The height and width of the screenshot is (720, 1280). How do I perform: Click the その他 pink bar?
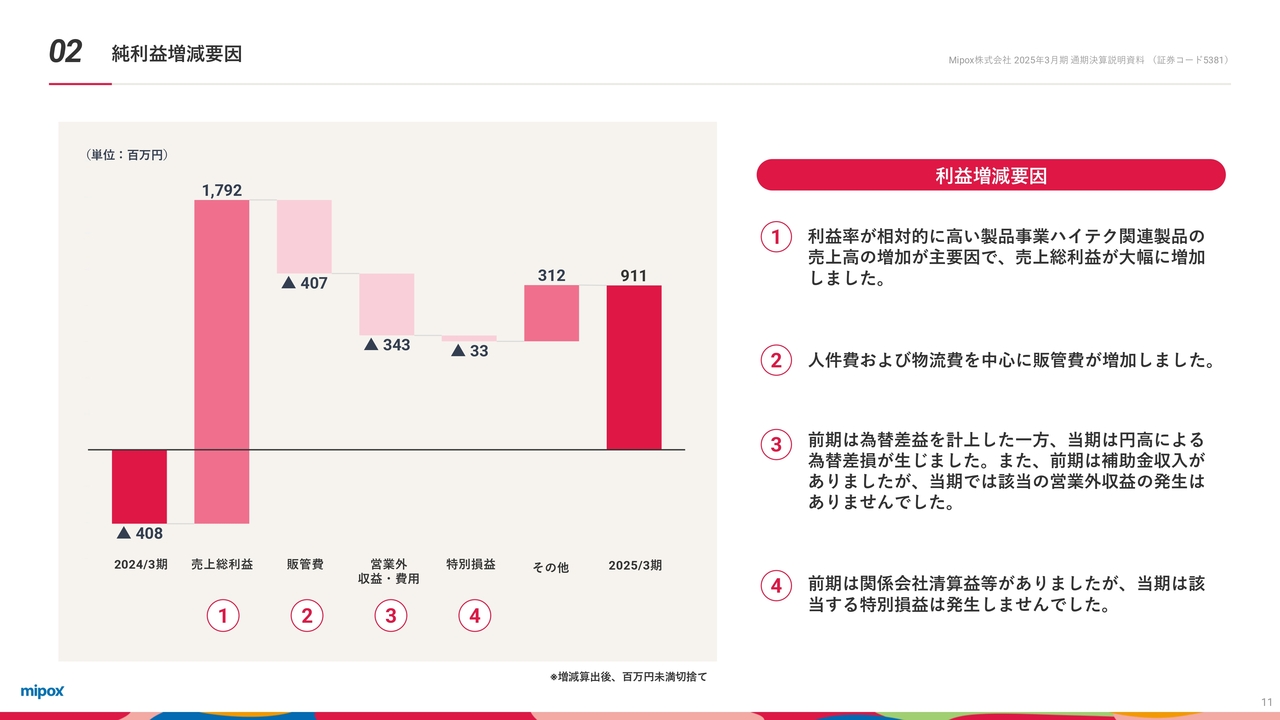[551, 313]
